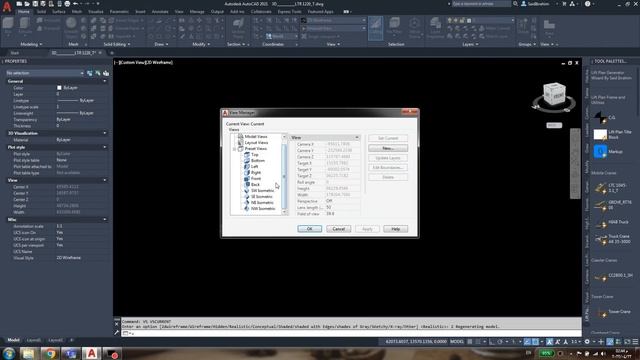The height and width of the screenshot is (360, 640).
Task: Click Help in View Manager dialog
Action: 396,229
